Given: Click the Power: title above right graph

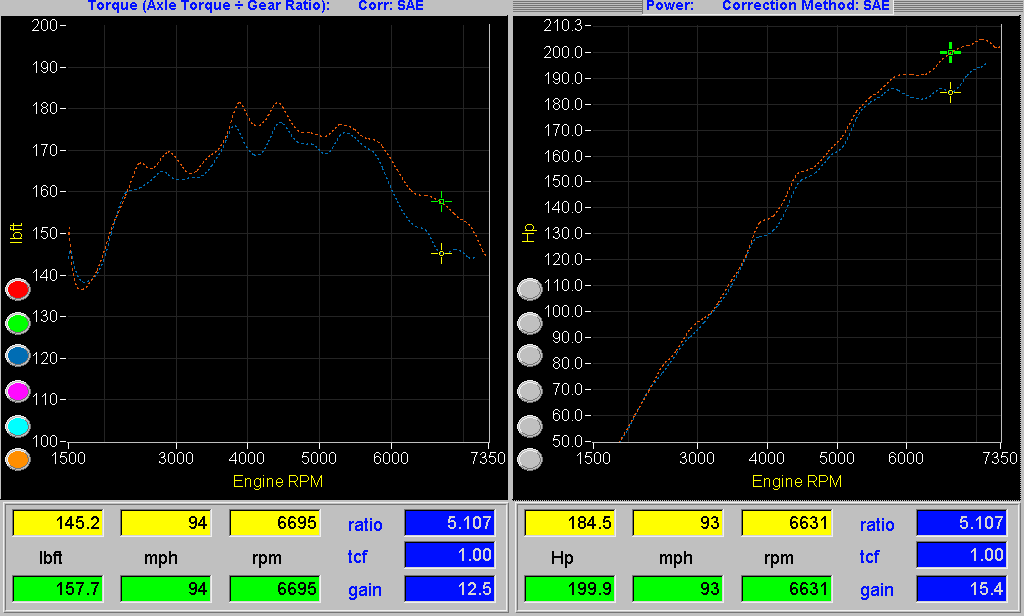Looking at the screenshot, I should [670, 6].
